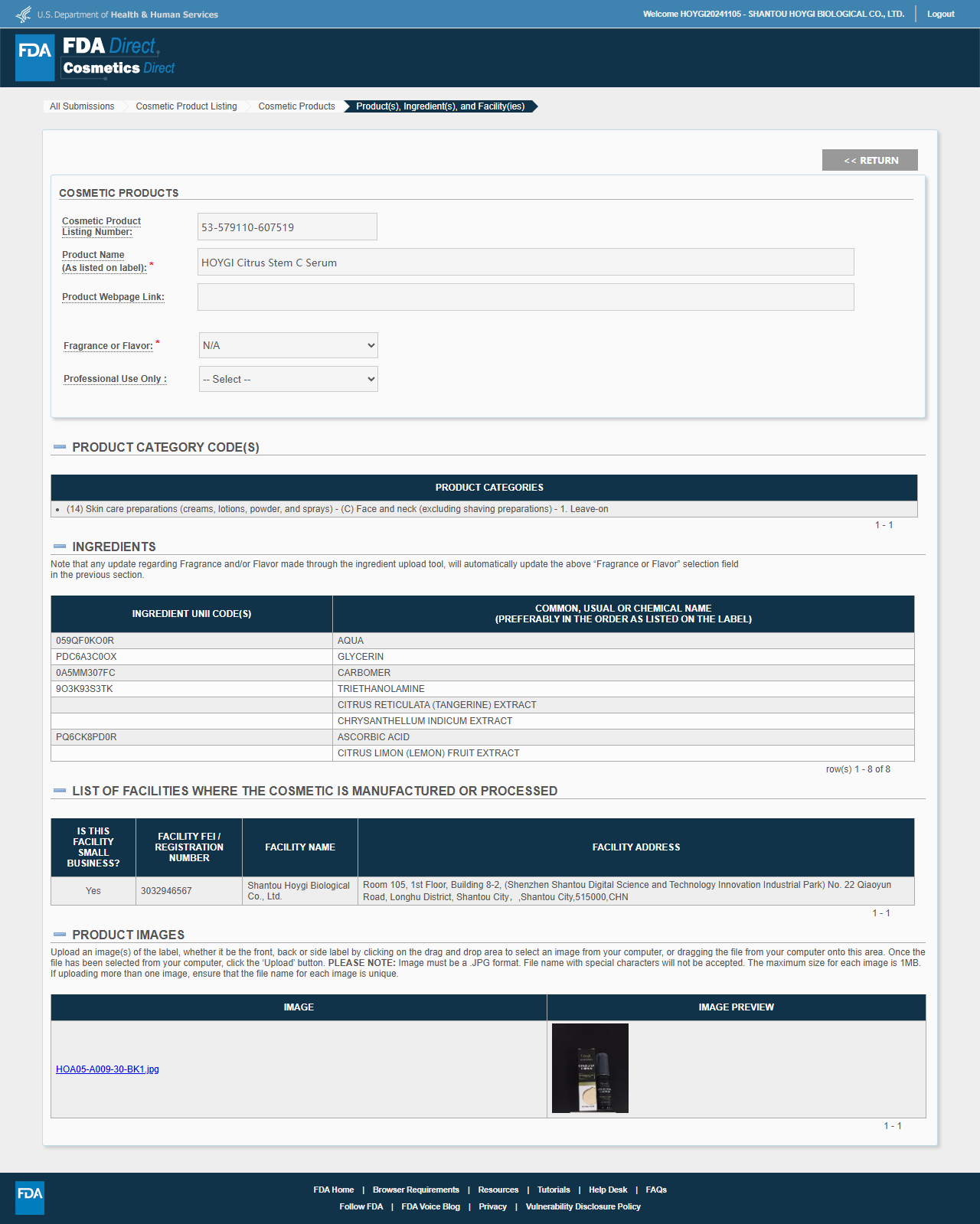
Task: Click the FDA logo in the header
Action: point(35,57)
